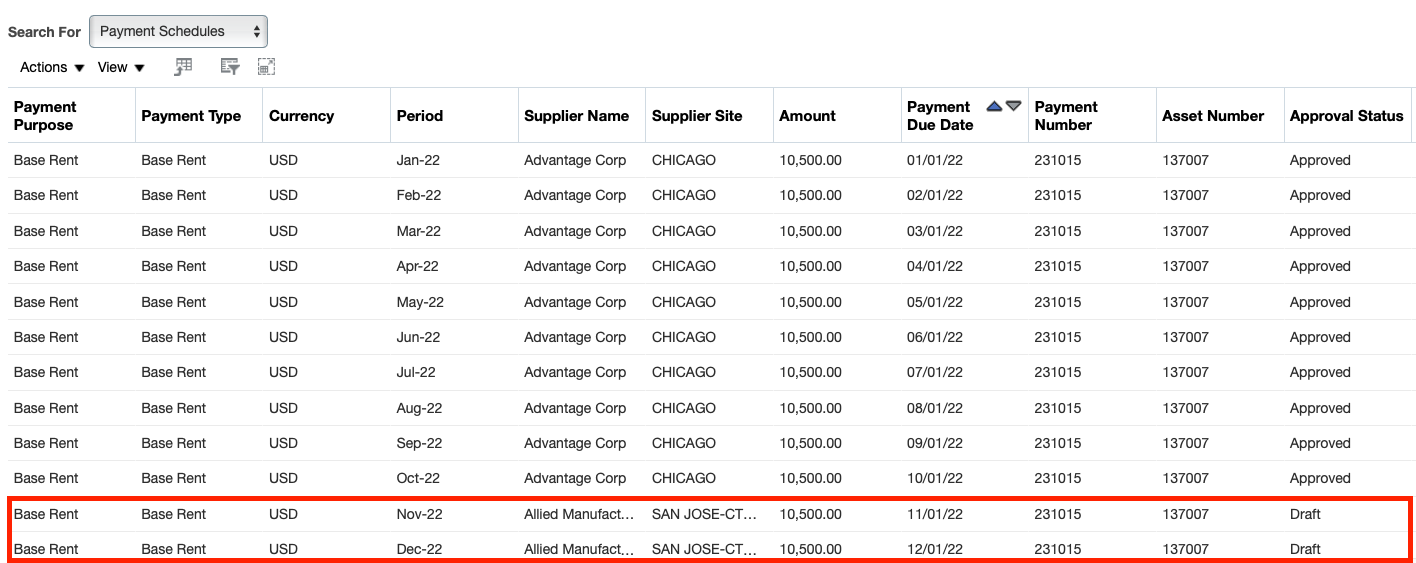The image size is (1416, 563).
Task: Click the Query By Example filter icon
Action: point(230,67)
